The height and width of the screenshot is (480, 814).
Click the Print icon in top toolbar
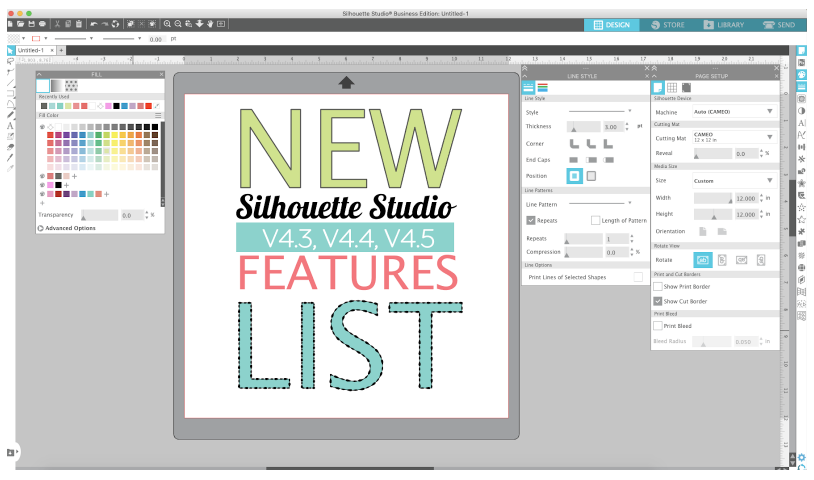(42, 23)
